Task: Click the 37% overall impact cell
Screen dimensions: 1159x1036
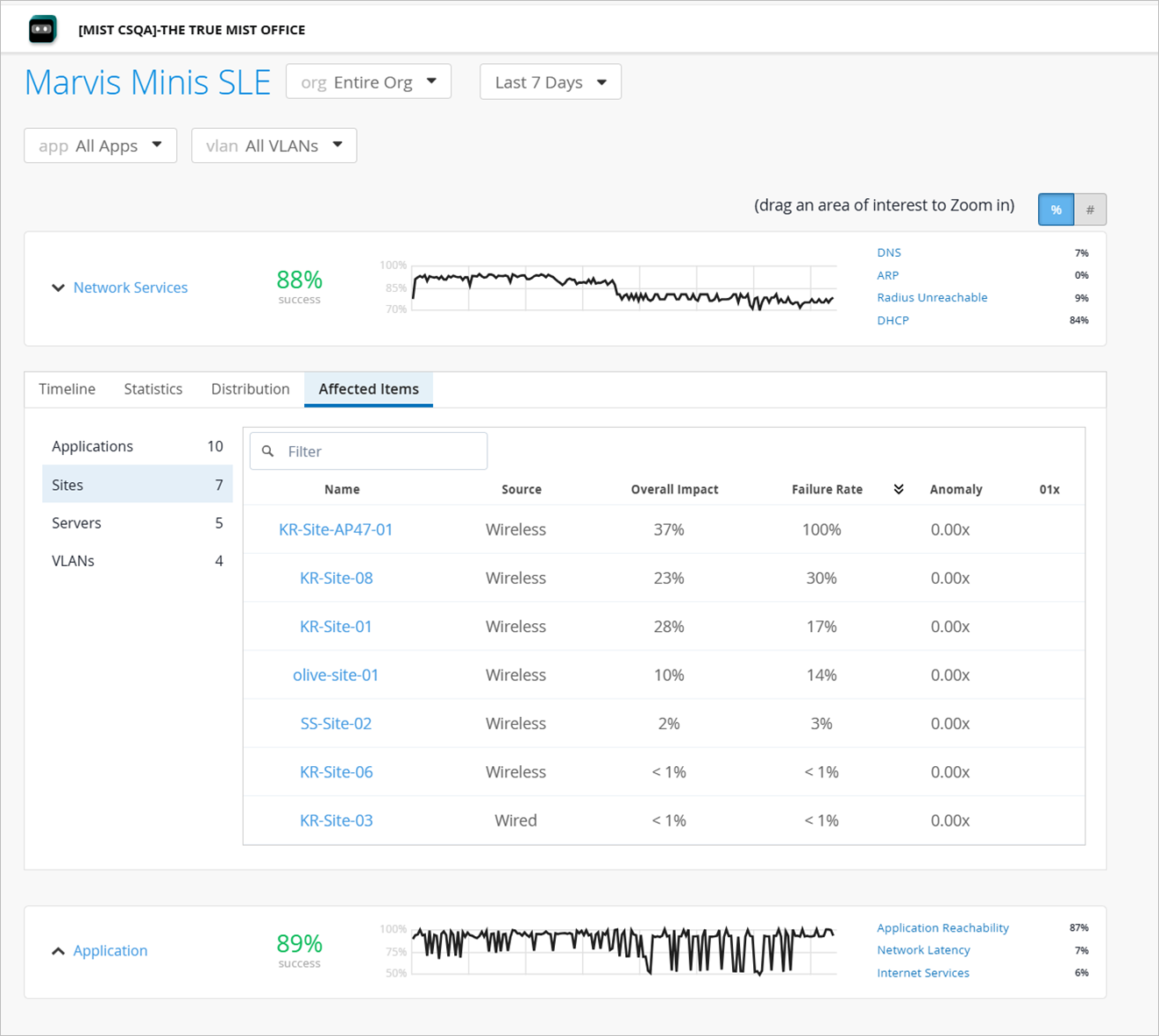Action: 669,529
